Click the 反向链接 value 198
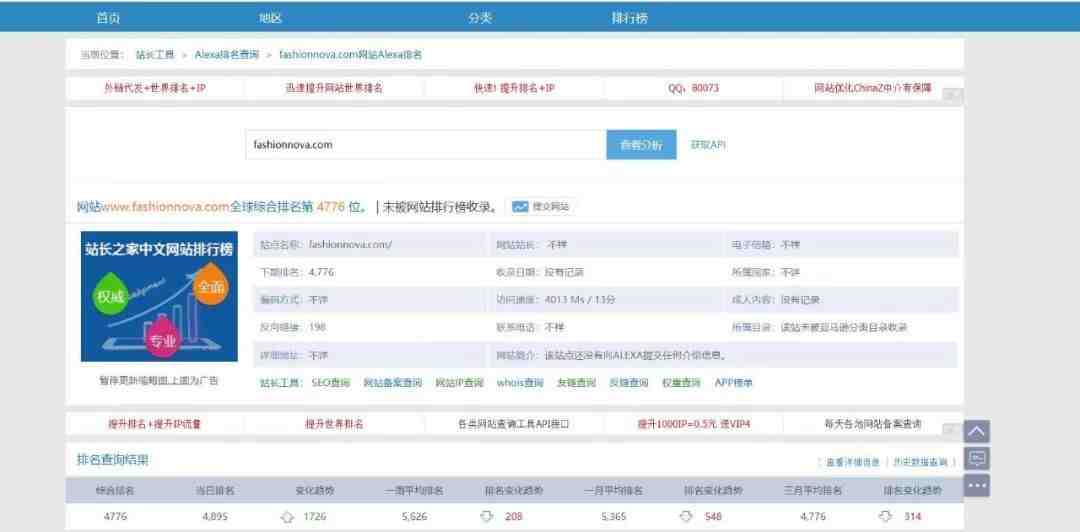Viewport: 1080px width, 532px height. click(317, 327)
